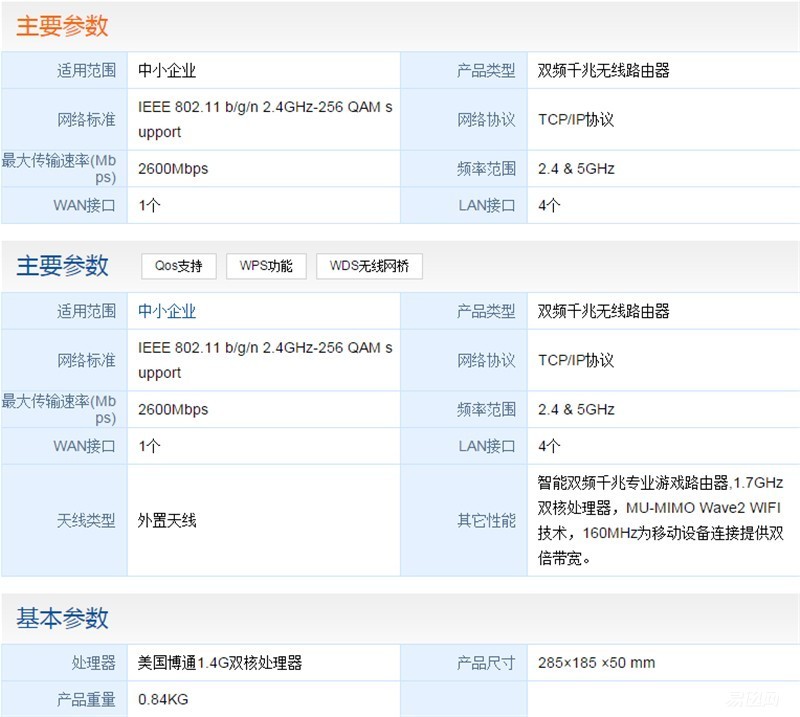Open the blue 中小企业 link
The width and height of the screenshot is (800, 717).
tap(167, 311)
